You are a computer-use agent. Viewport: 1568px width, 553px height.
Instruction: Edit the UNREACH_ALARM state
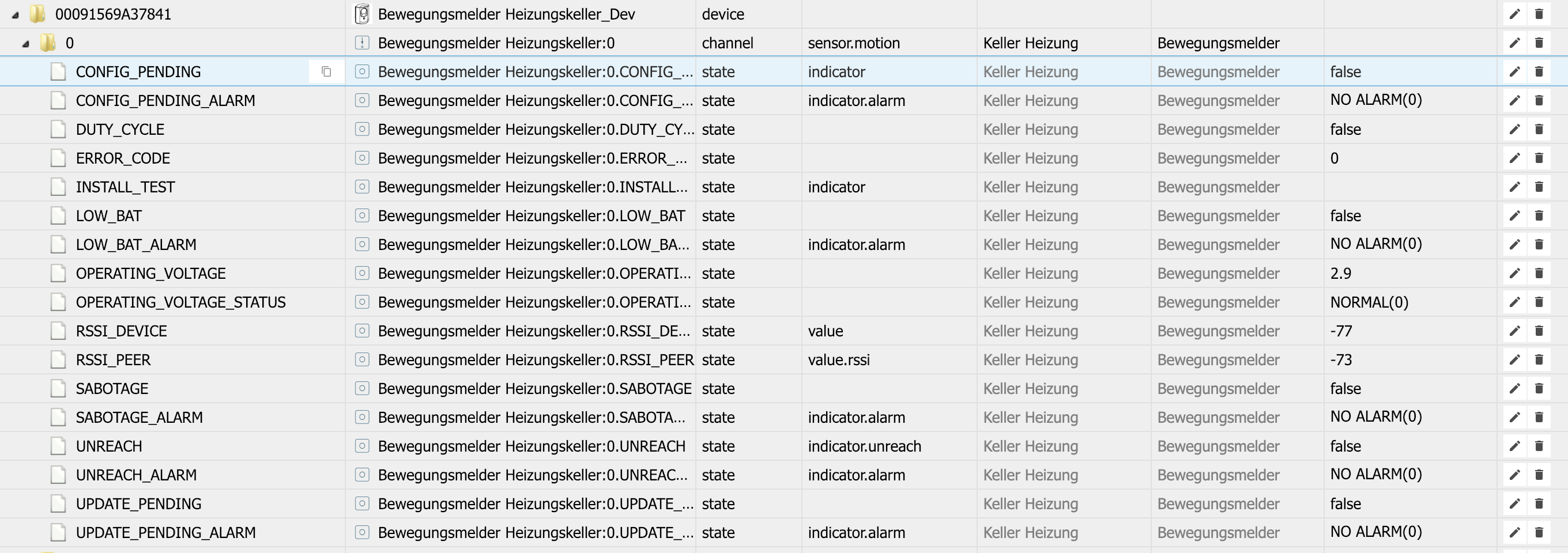pyautogui.click(x=1514, y=475)
